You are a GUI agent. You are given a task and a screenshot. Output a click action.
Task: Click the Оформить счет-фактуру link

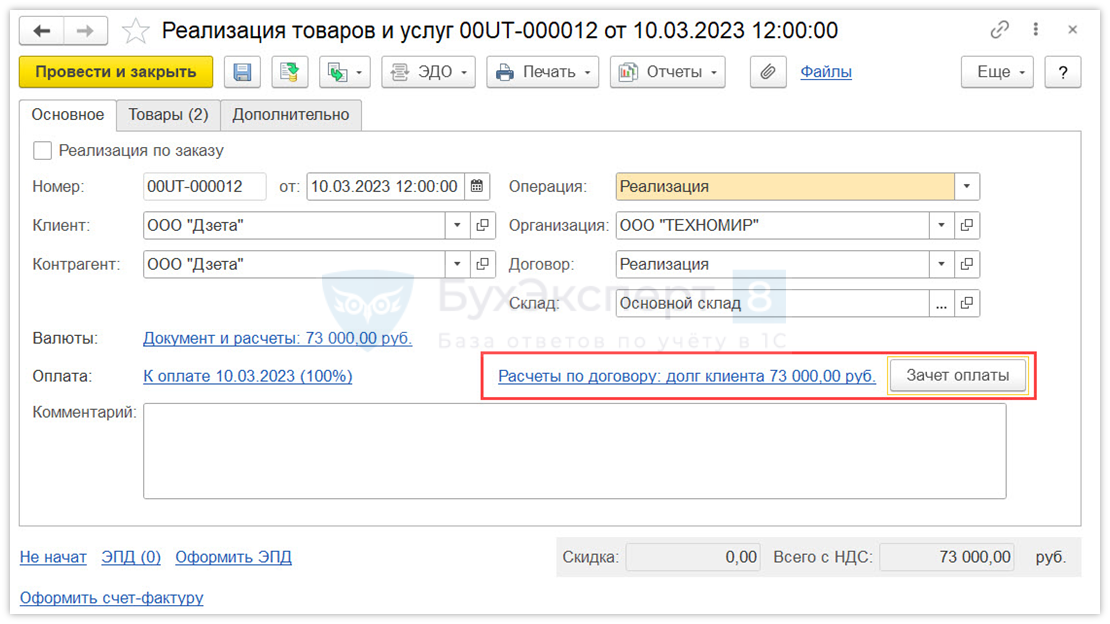click(111, 598)
